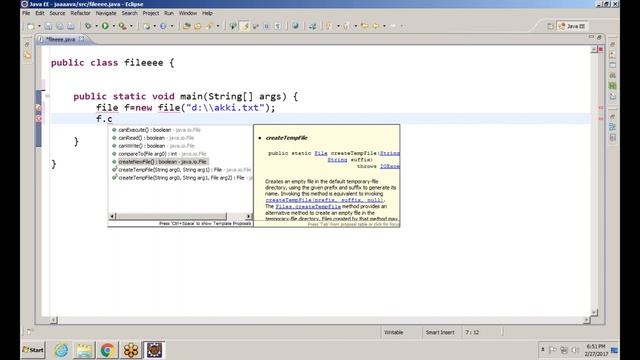Click the Back navigation arrow icon
The image size is (640, 360).
376,26
